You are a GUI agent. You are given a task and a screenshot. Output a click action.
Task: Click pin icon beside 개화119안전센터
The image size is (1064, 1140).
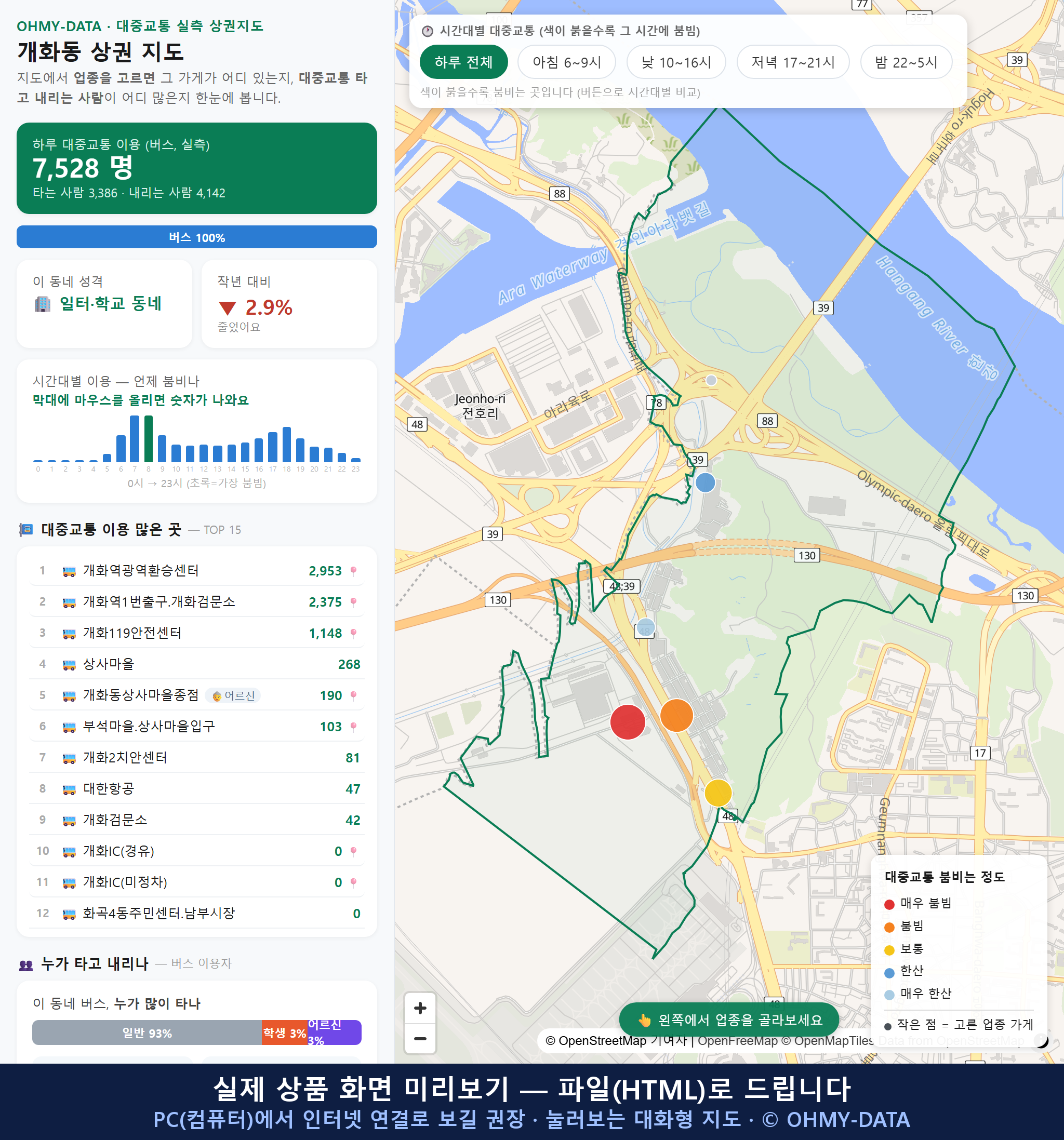tap(353, 634)
